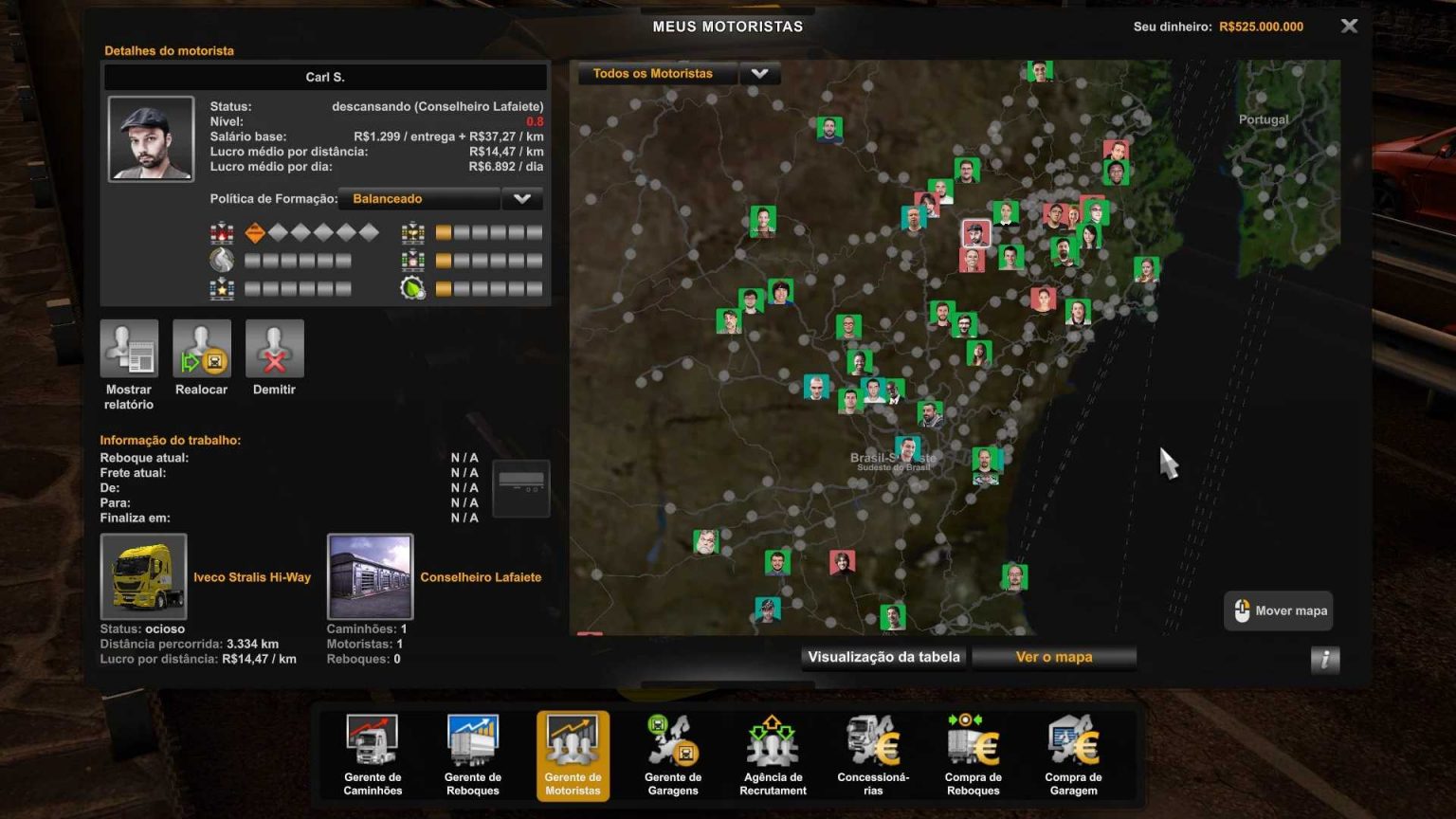Open the Gerente de Caminhões icon
This screenshot has height=819, width=1456.
[372, 742]
